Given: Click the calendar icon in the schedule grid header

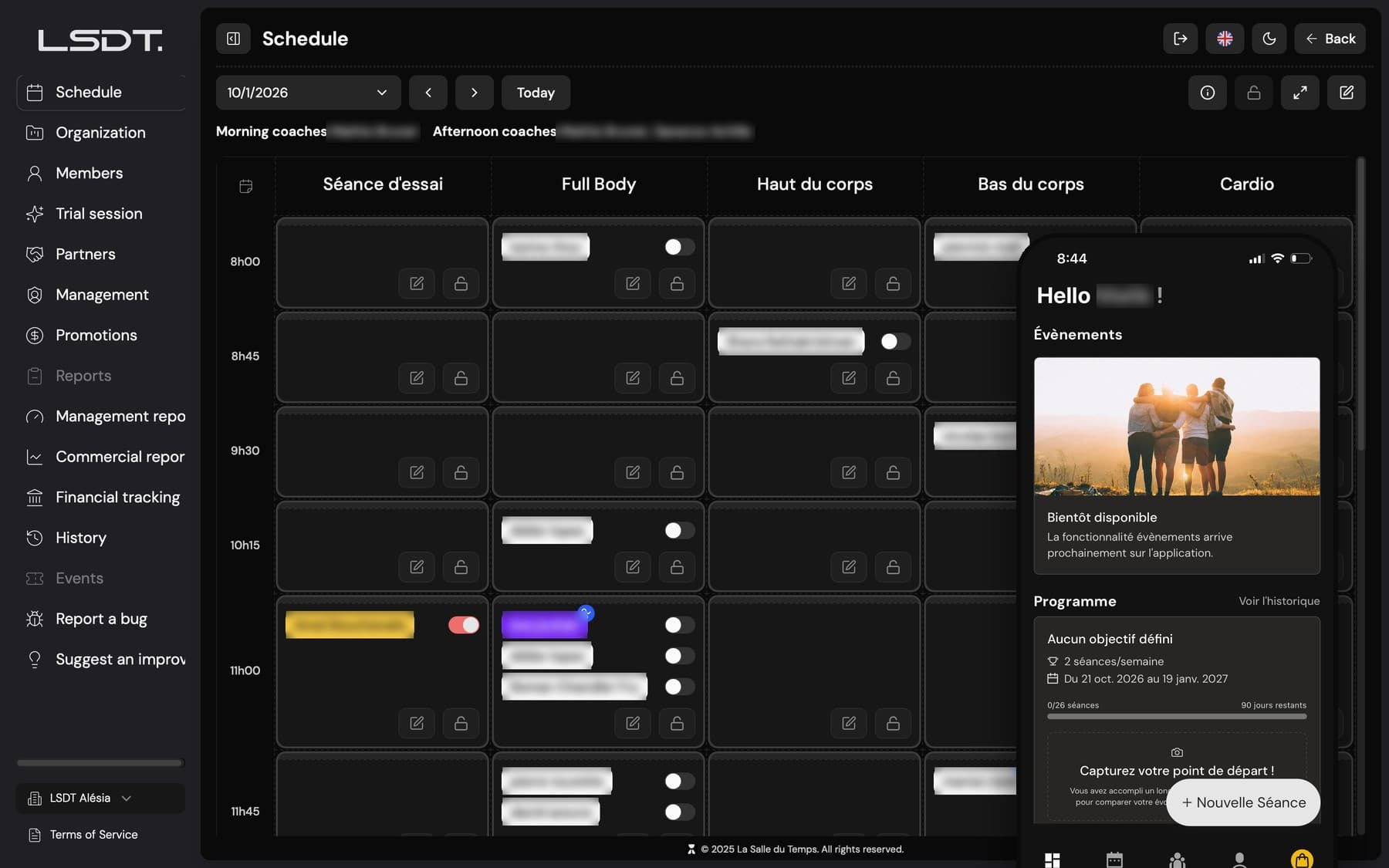Looking at the screenshot, I should [246, 186].
